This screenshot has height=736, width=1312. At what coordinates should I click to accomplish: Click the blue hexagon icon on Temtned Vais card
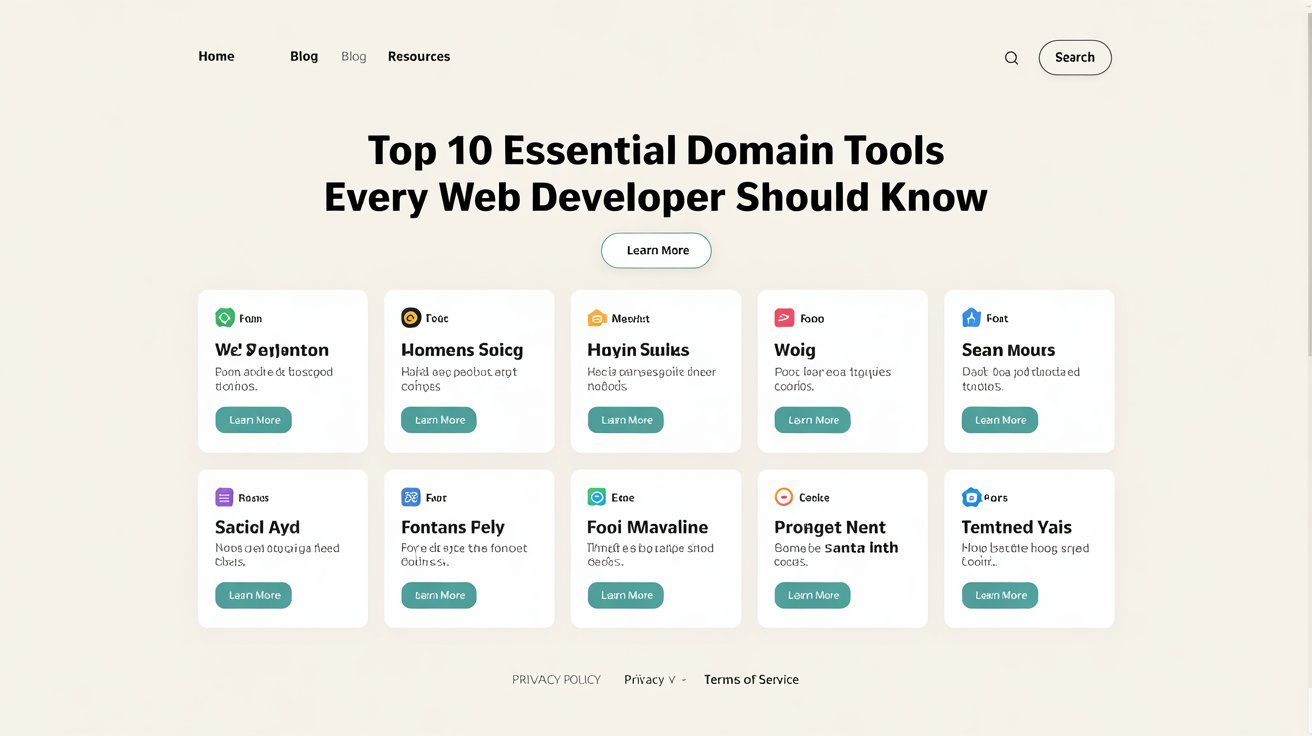pyautogui.click(x=971, y=497)
